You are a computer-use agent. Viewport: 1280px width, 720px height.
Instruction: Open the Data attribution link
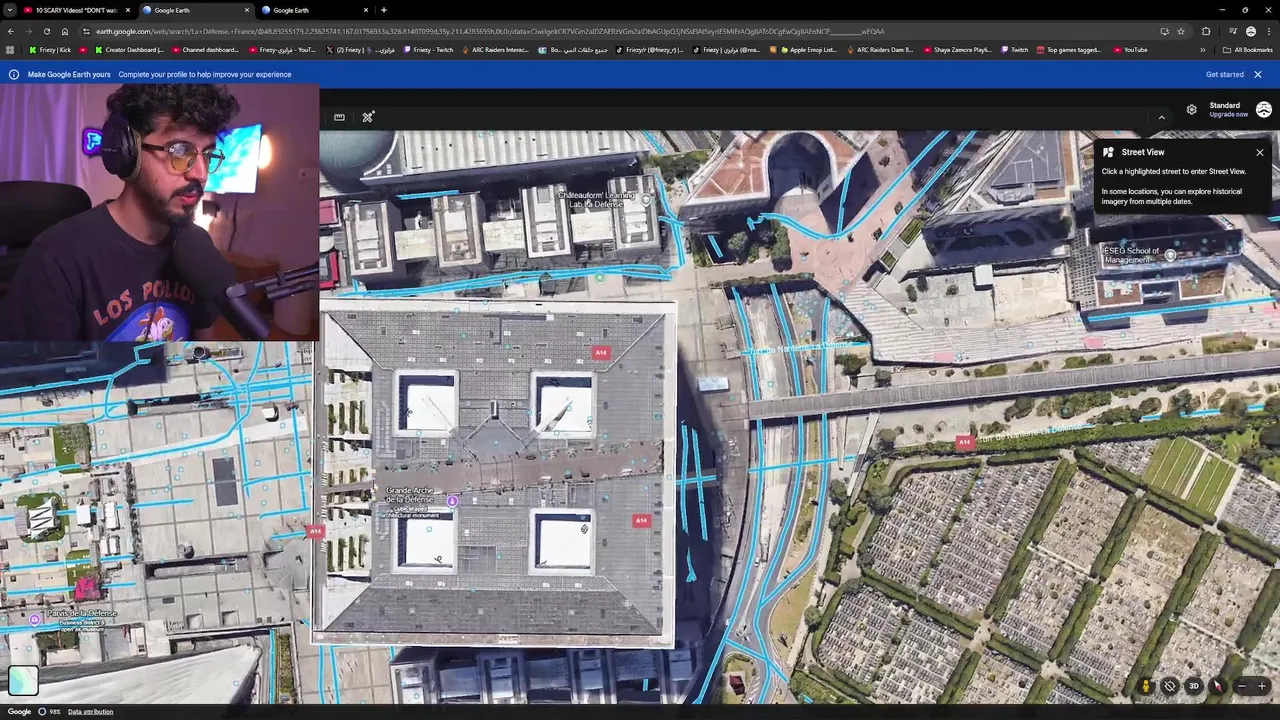pos(90,712)
